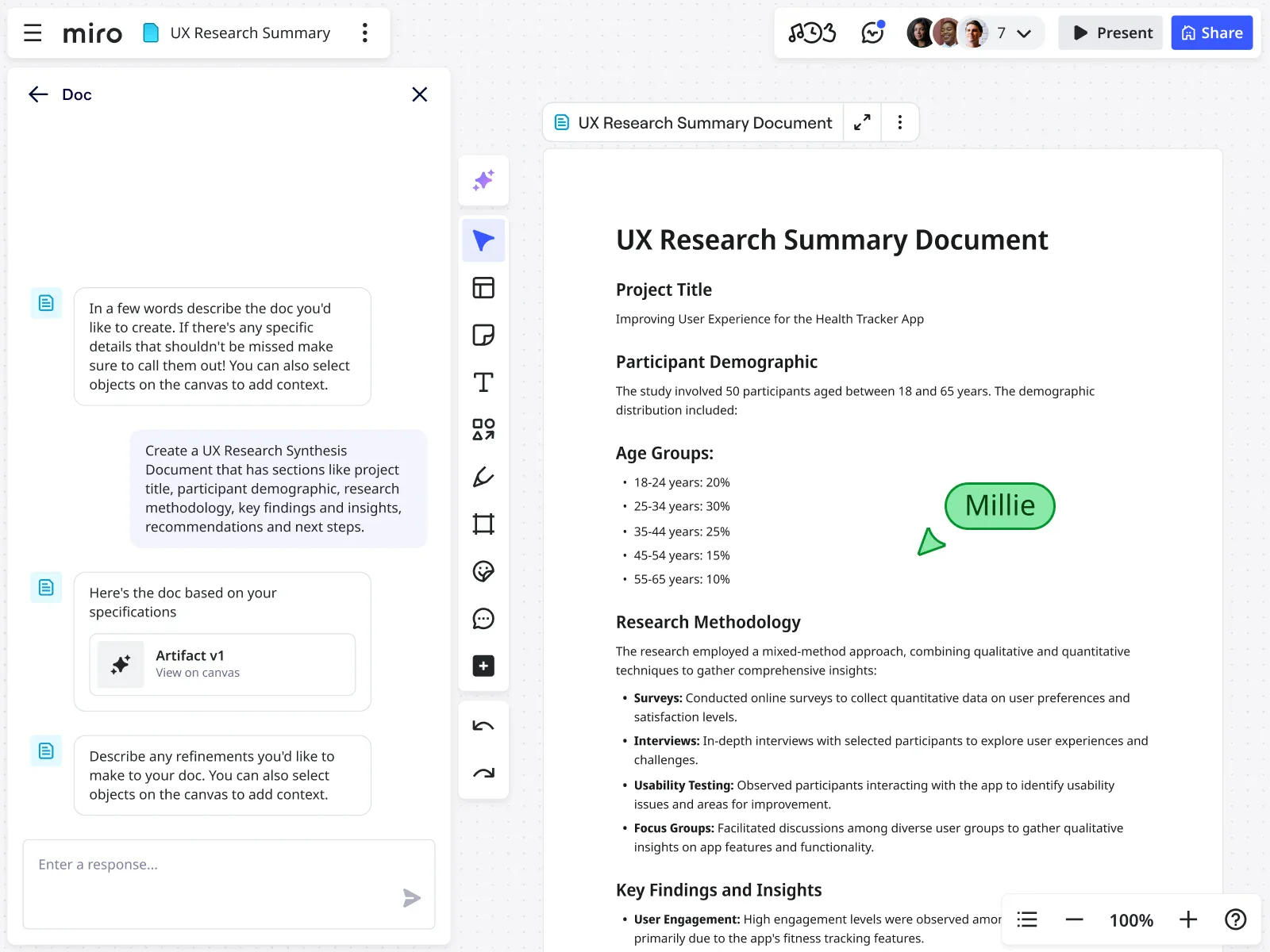Open the Miro AI sparkle tool

point(483,180)
